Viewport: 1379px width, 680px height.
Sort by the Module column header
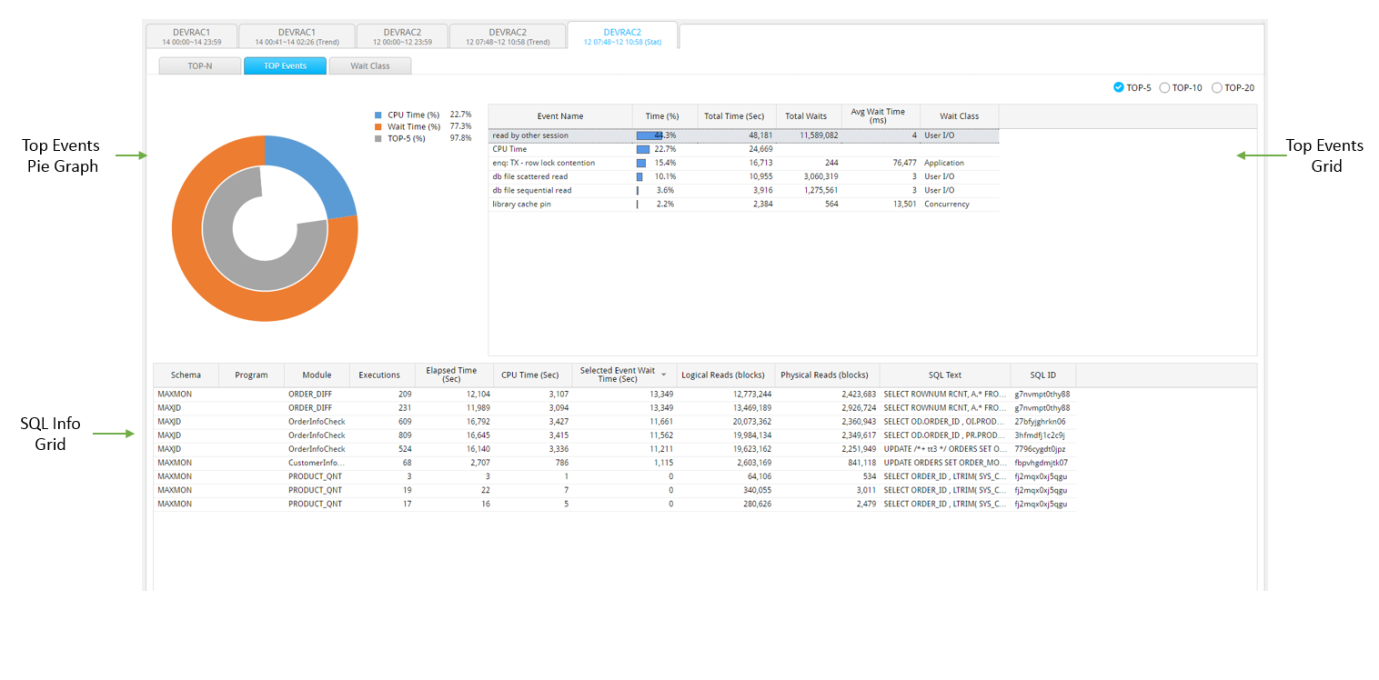point(316,375)
